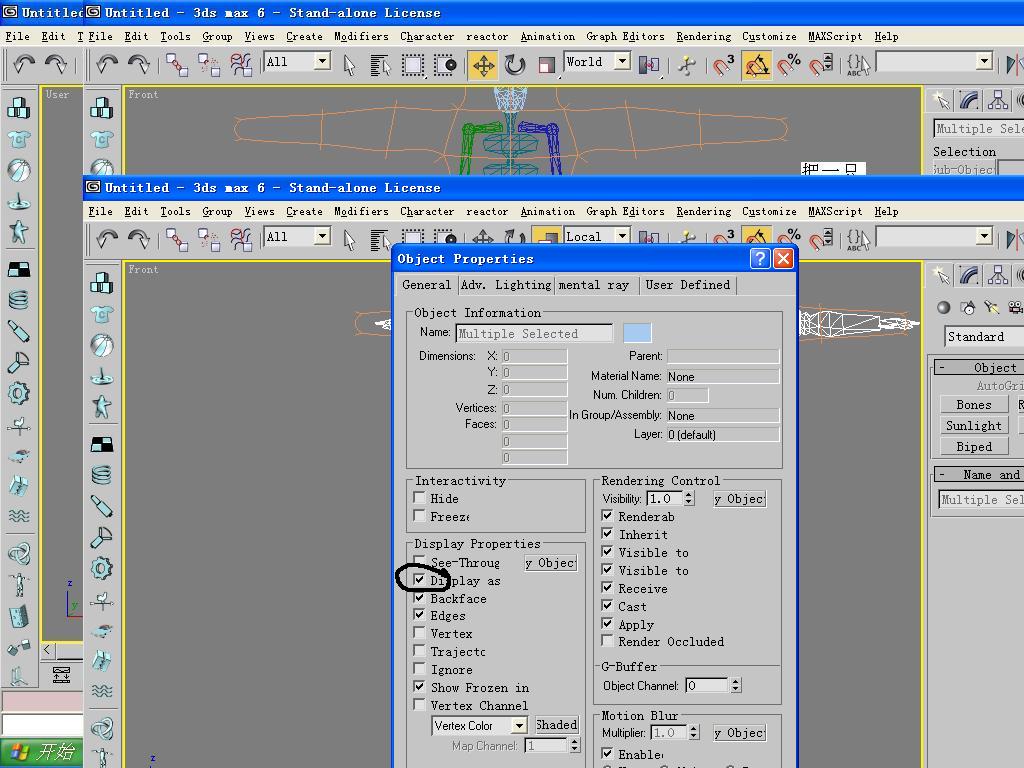Open the Modifiers menu in the back window
1024x768 pixels.
click(361, 37)
